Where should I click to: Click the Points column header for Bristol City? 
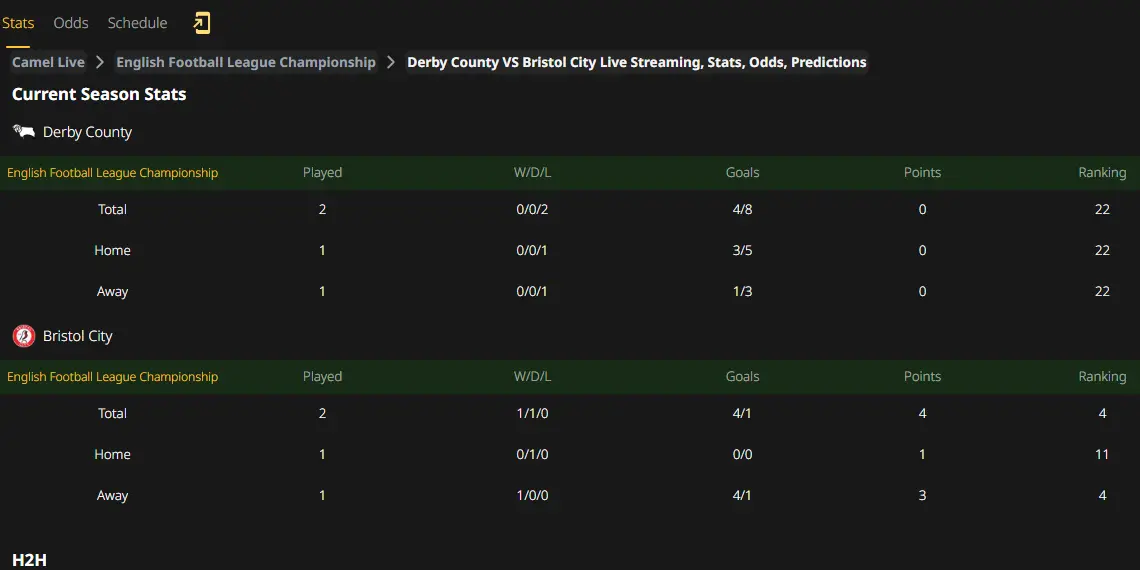coord(922,377)
